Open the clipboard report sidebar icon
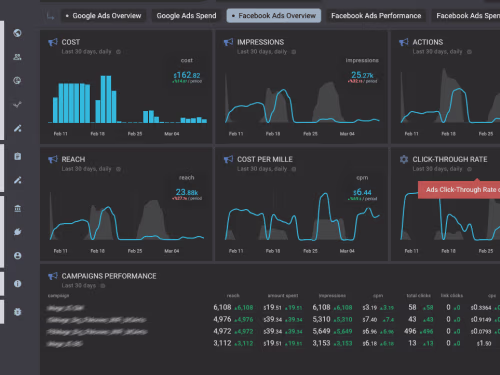Screen dimensions: 500x375 18,156
